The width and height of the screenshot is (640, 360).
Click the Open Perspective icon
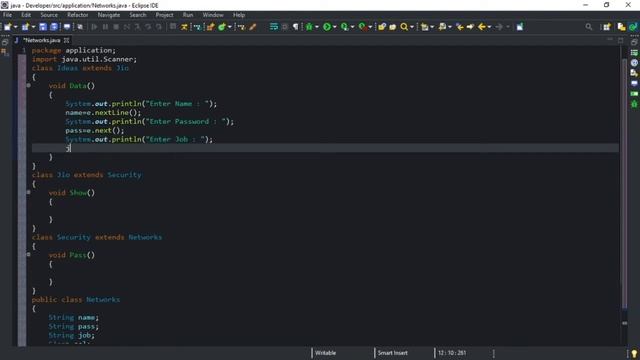607,27
